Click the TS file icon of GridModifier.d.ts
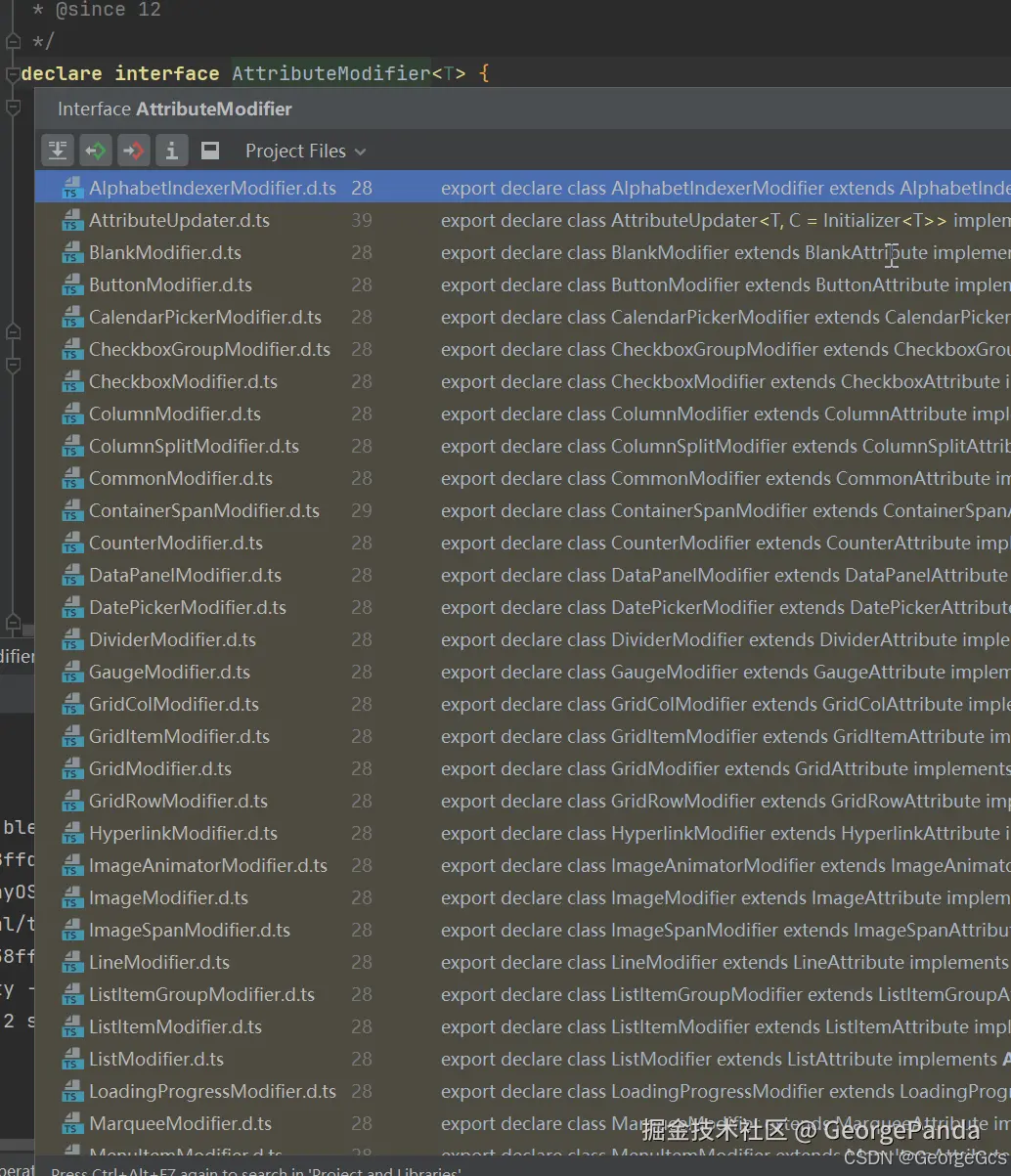Viewport: 1011px width, 1176px height. pyautogui.click(x=72, y=769)
